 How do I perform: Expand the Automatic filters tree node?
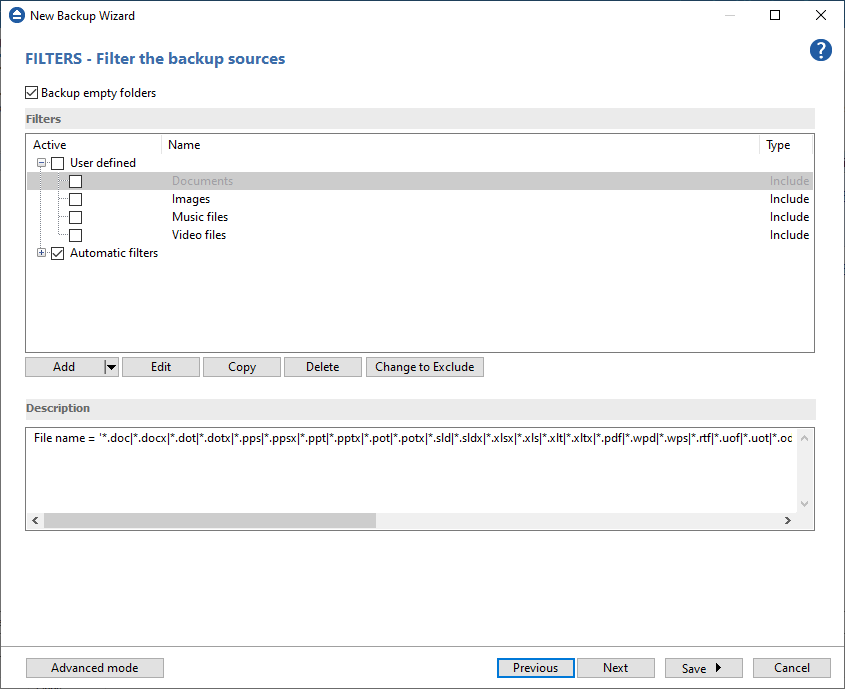click(x=41, y=253)
